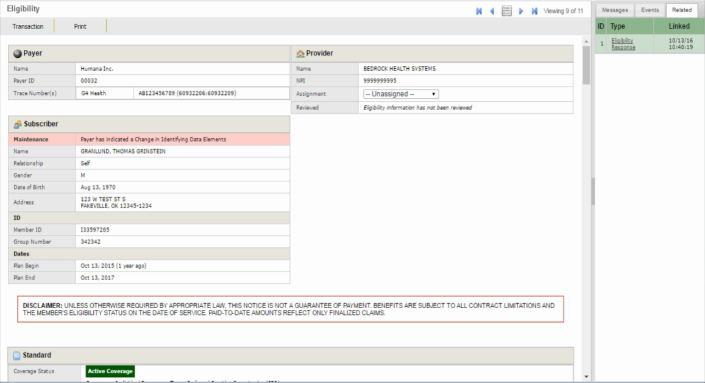The height and width of the screenshot is (383, 705).
Task: Open the Transaction menu
Action: (28, 27)
